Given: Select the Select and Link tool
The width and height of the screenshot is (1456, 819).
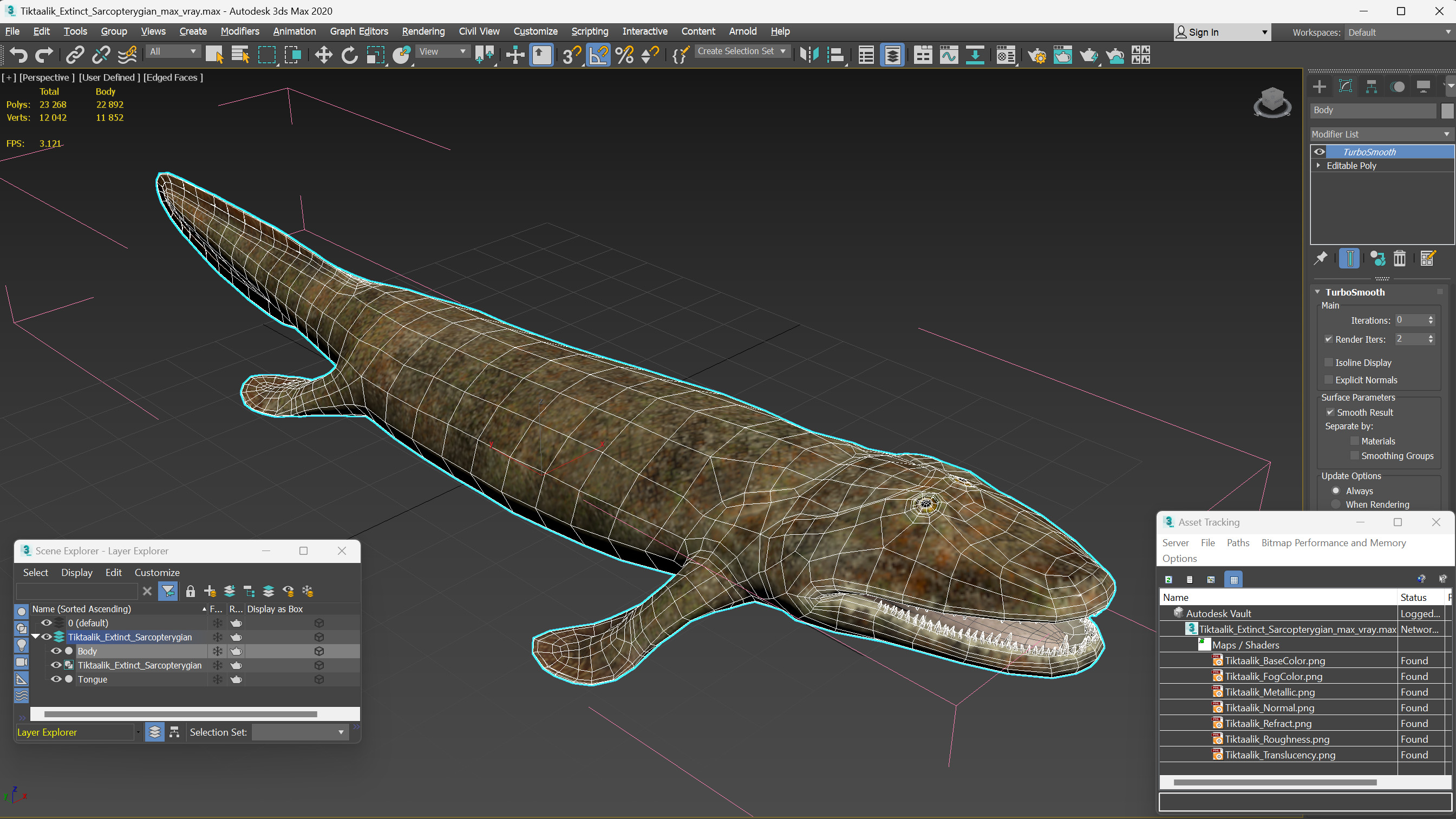Looking at the screenshot, I should 75,55.
